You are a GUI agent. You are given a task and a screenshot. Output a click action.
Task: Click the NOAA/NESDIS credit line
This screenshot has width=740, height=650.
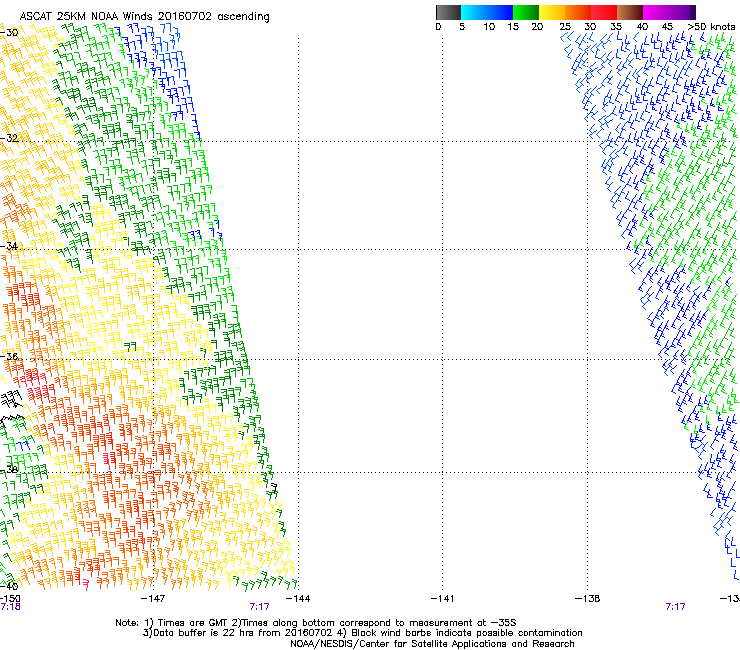coord(432,644)
